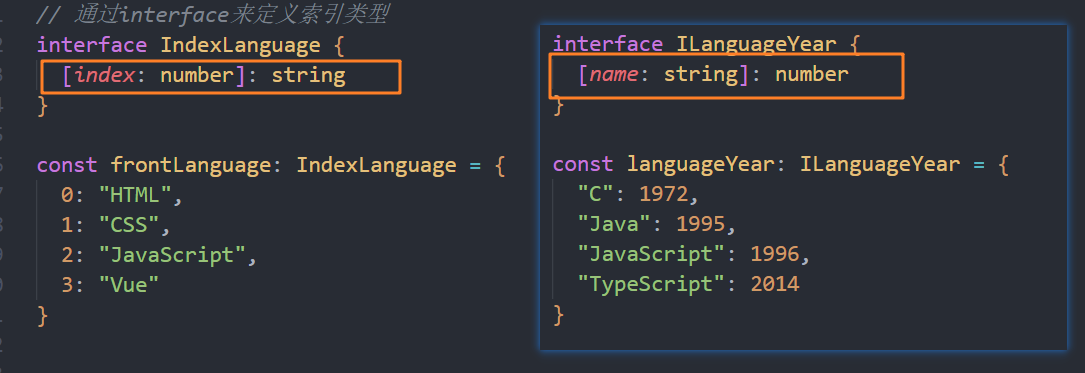Click the "Java": 1995 entry
Screen dimensions: 1085x373
(x=657, y=224)
